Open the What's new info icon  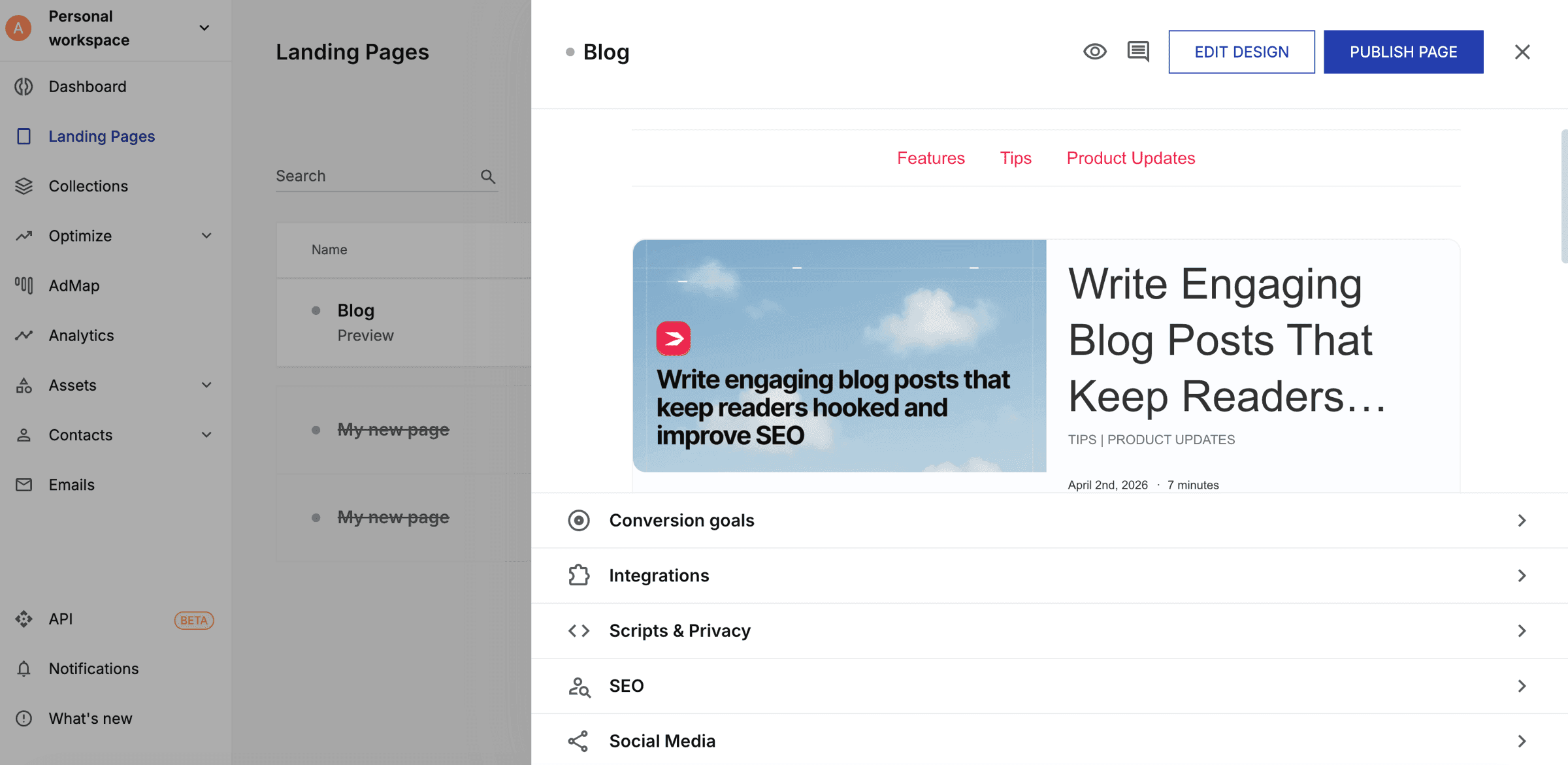[x=24, y=719]
